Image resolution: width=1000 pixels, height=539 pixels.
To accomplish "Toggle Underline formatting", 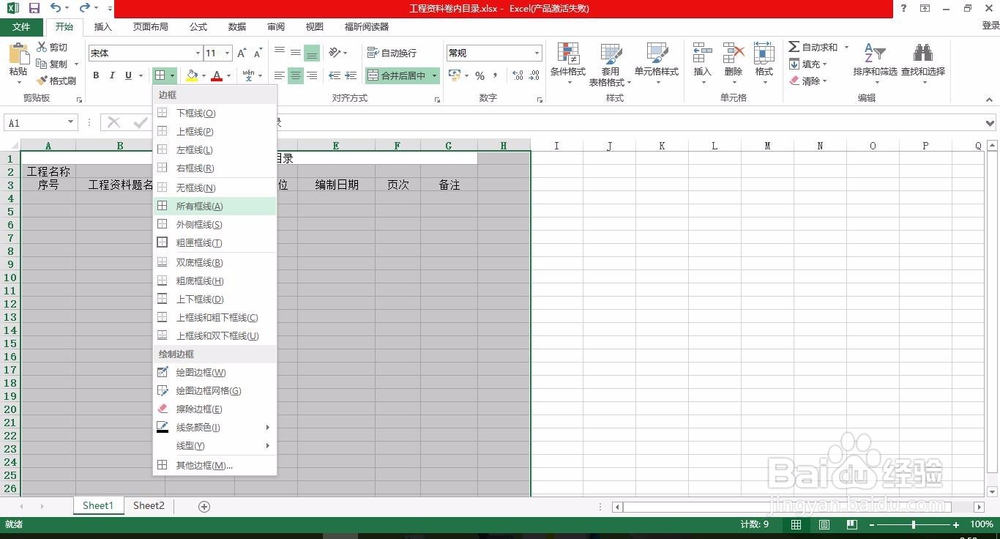I will (128, 75).
